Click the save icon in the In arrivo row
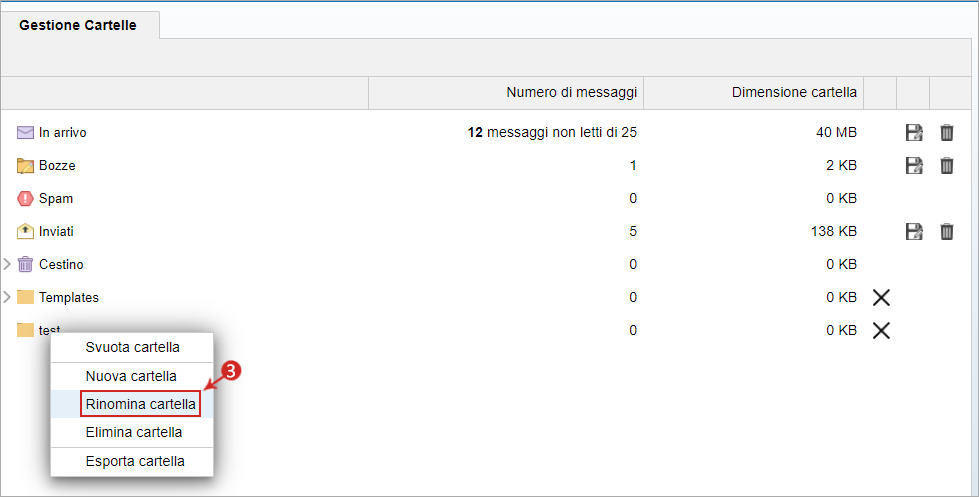 tap(914, 132)
